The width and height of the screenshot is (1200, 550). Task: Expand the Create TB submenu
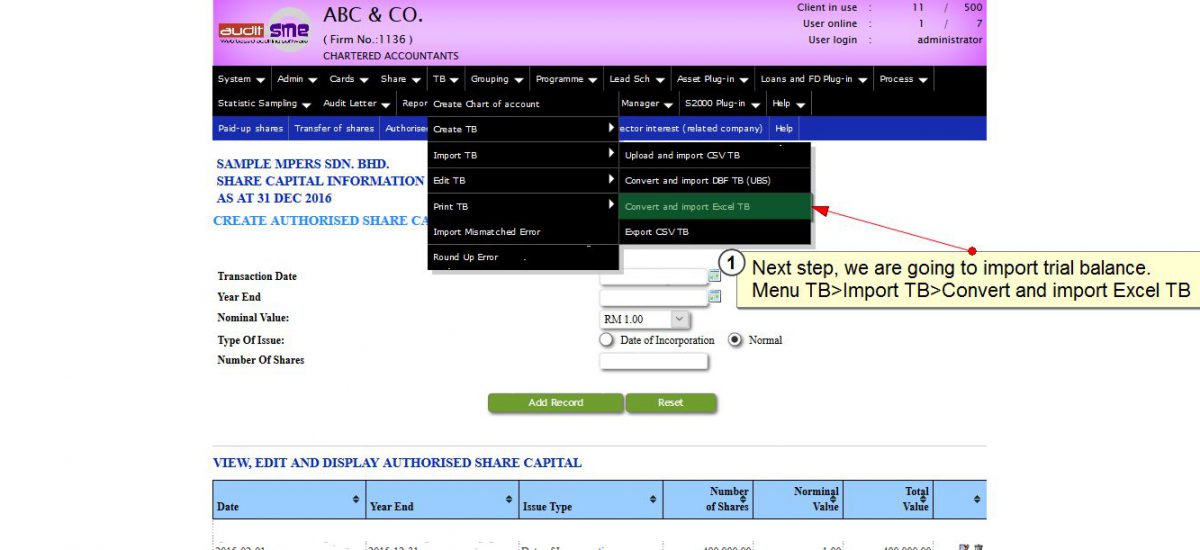point(523,129)
